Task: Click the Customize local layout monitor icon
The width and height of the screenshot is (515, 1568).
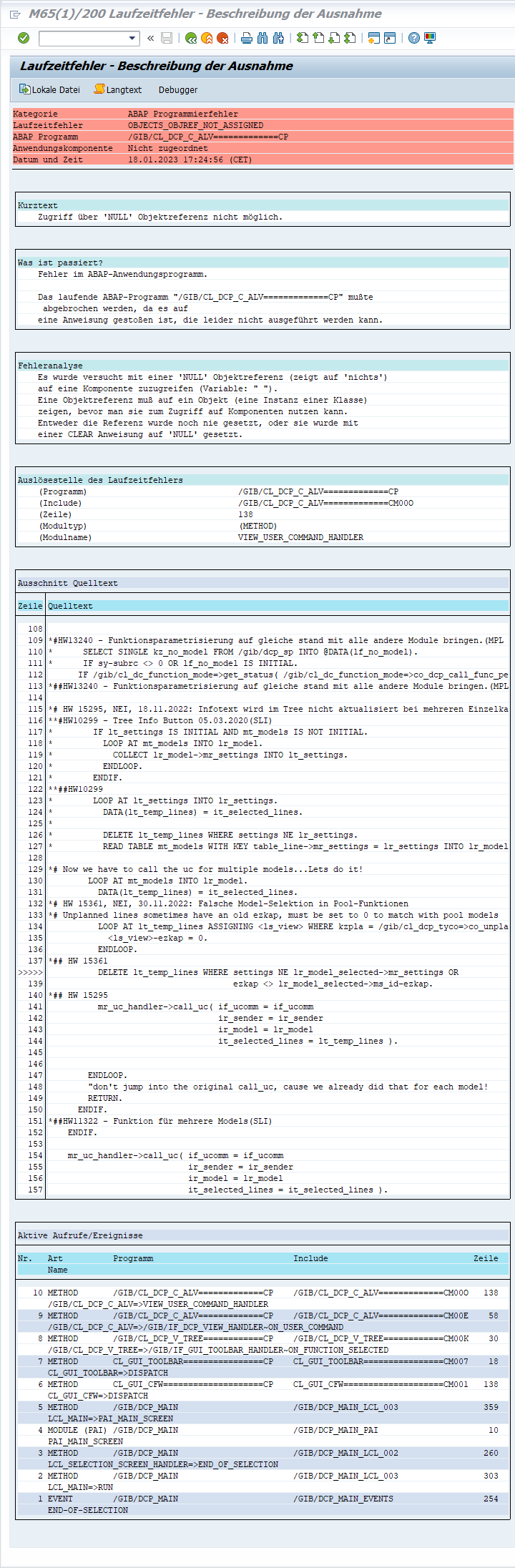Action: tap(430, 38)
